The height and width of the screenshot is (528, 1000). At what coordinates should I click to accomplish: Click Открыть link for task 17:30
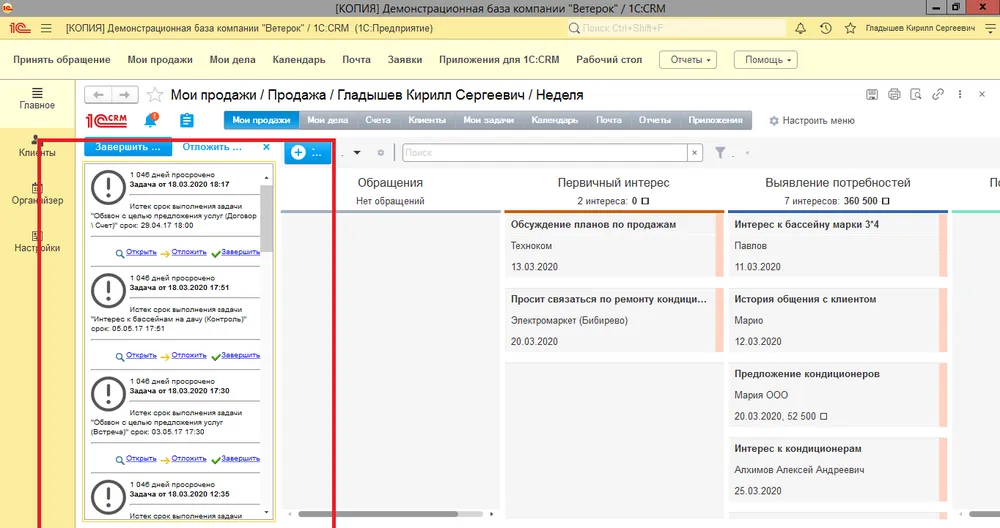click(141, 458)
